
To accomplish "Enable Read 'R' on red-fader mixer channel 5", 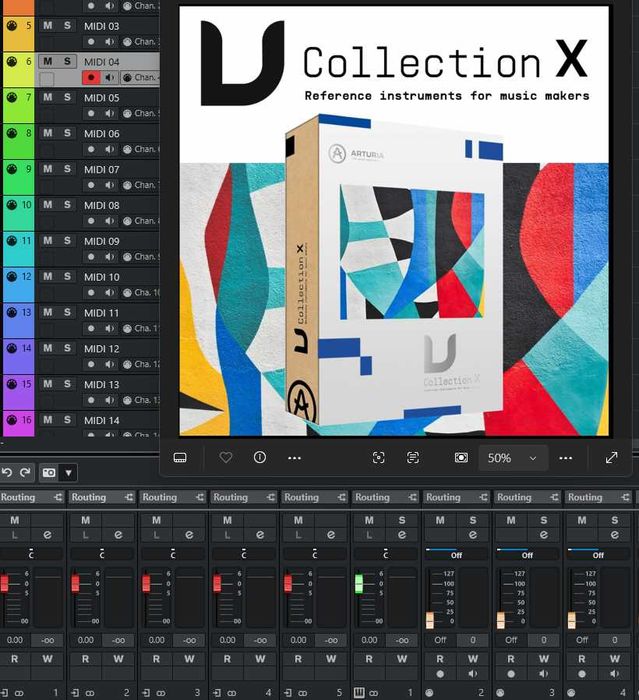I will pyautogui.click(x=298, y=659).
